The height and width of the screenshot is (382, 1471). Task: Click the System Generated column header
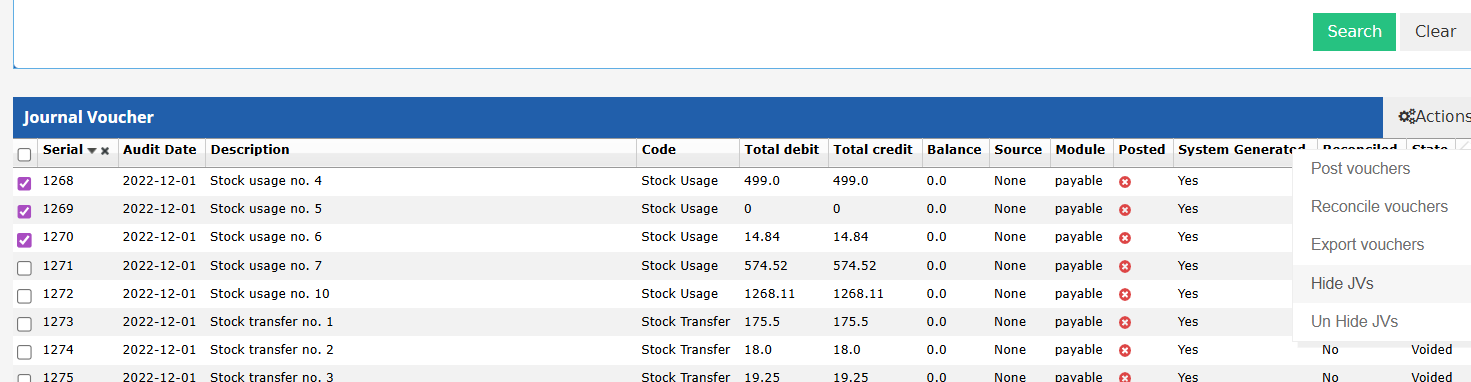coord(1242,150)
